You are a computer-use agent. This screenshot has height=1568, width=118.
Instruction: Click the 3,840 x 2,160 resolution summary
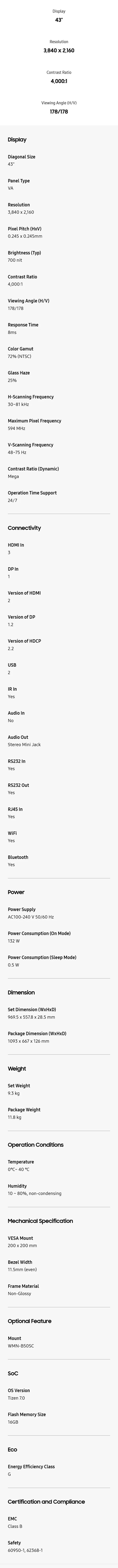pyautogui.click(x=59, y=51)
